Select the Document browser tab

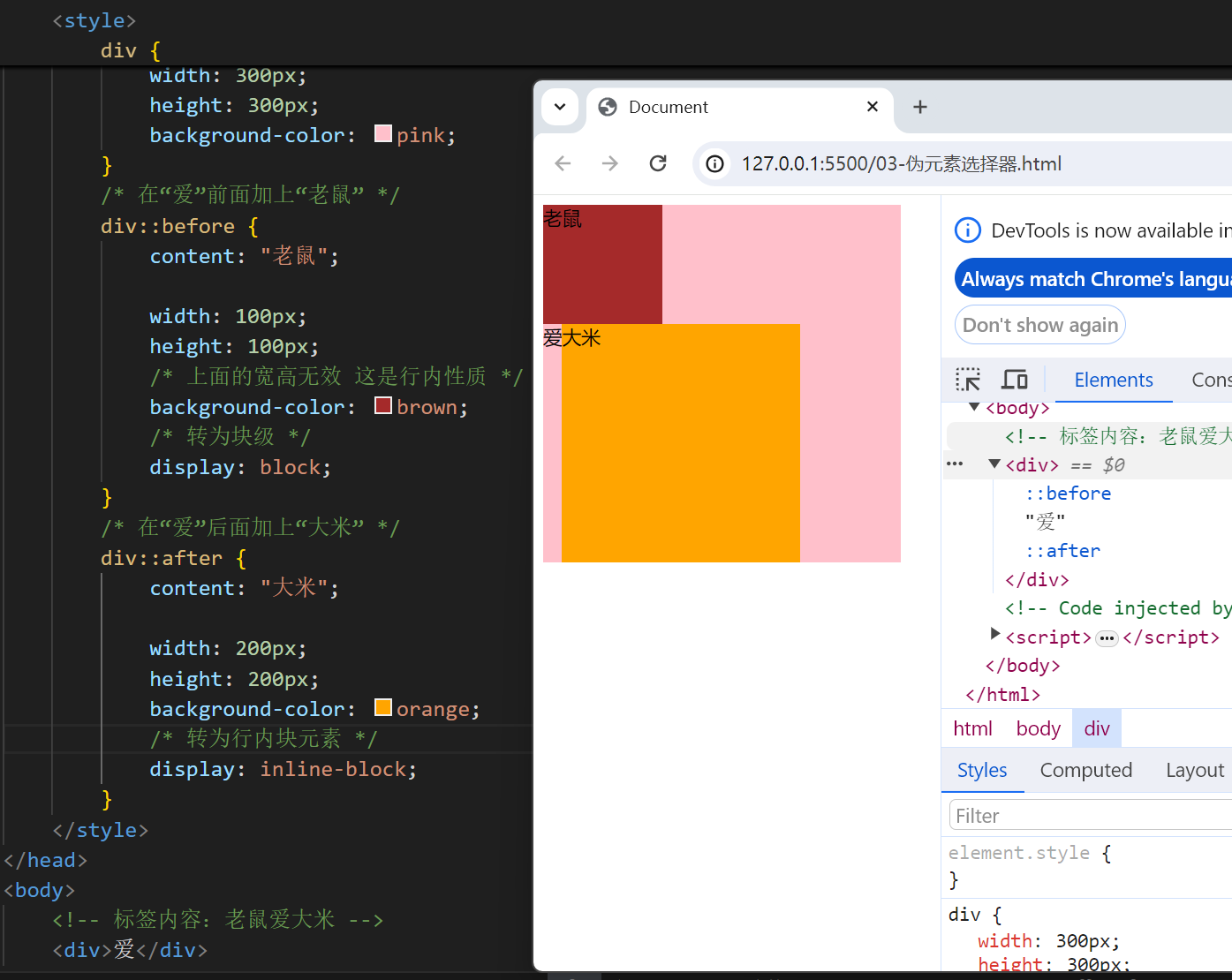click(x=739, y=107)
